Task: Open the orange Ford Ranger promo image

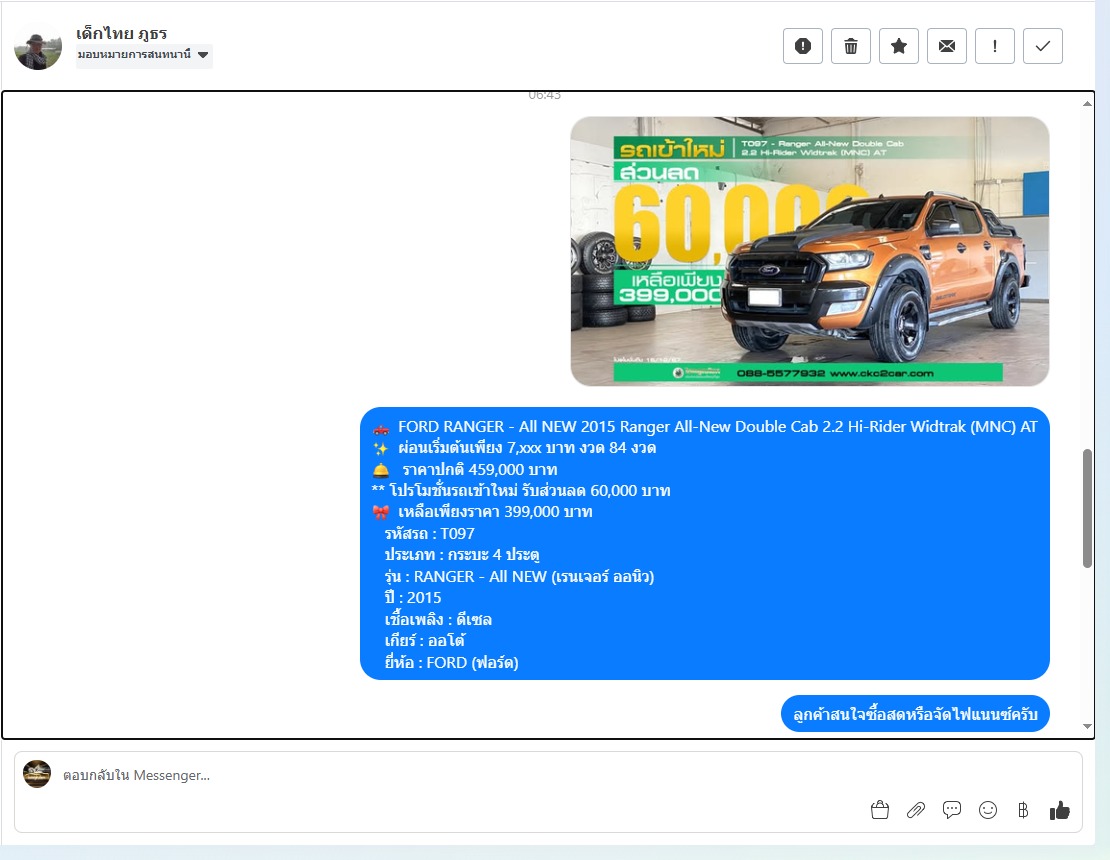Action: (810, 251)
